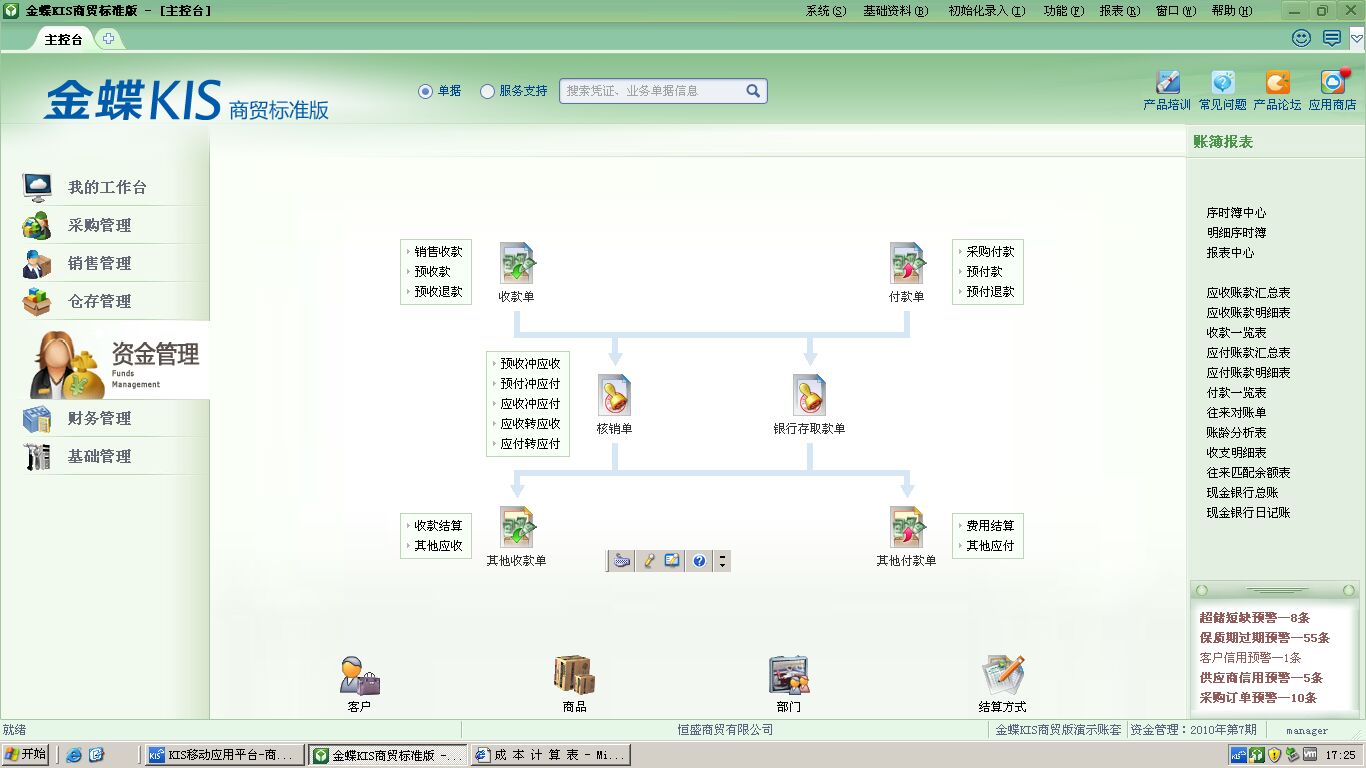Image resolution: width=1366 pixels, height=768 pixels.
Task: Click the search box for 凭证 and 单据
Action: pyautogui.click(x=652, y=91)
